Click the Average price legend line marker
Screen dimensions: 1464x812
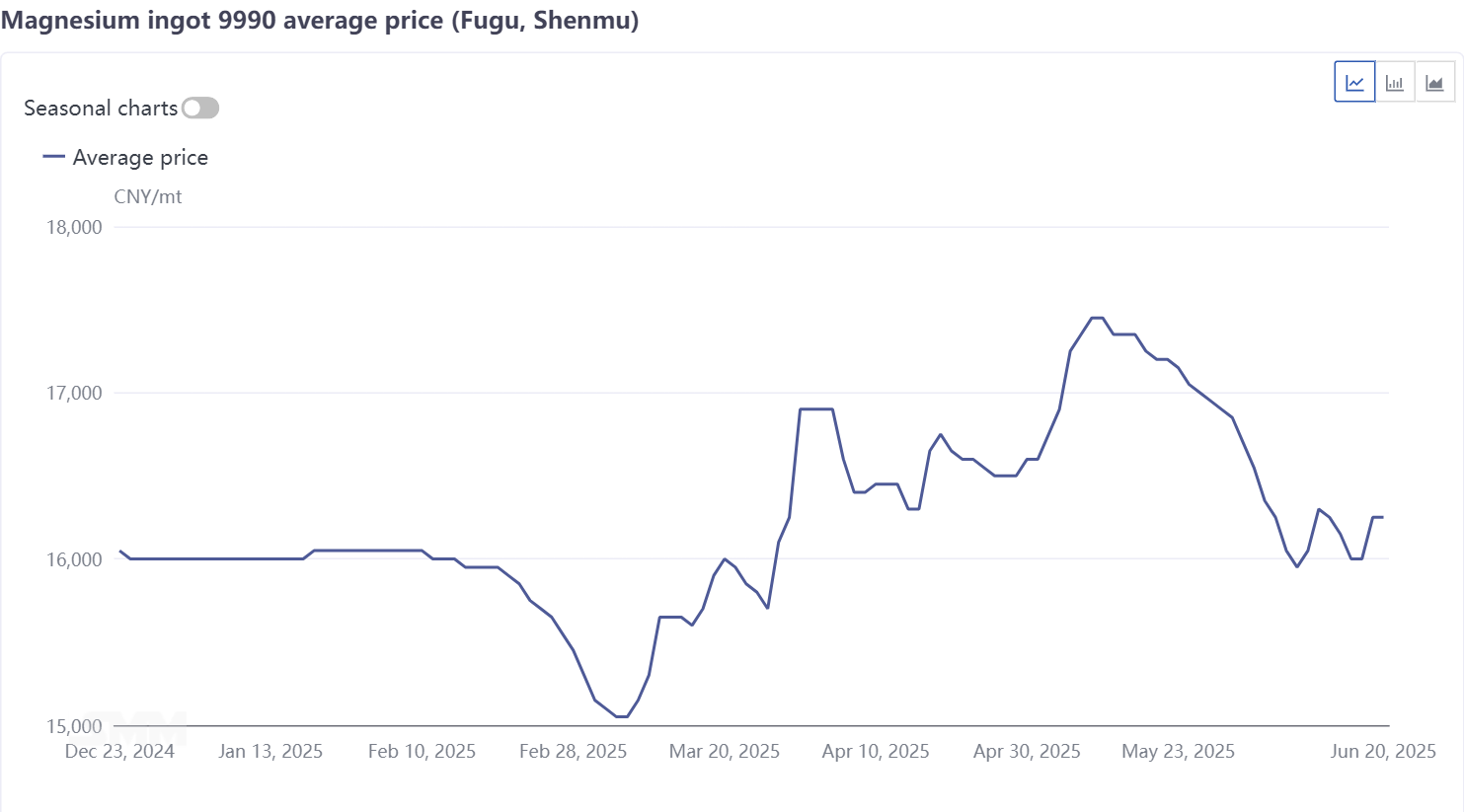click(54, 156)
